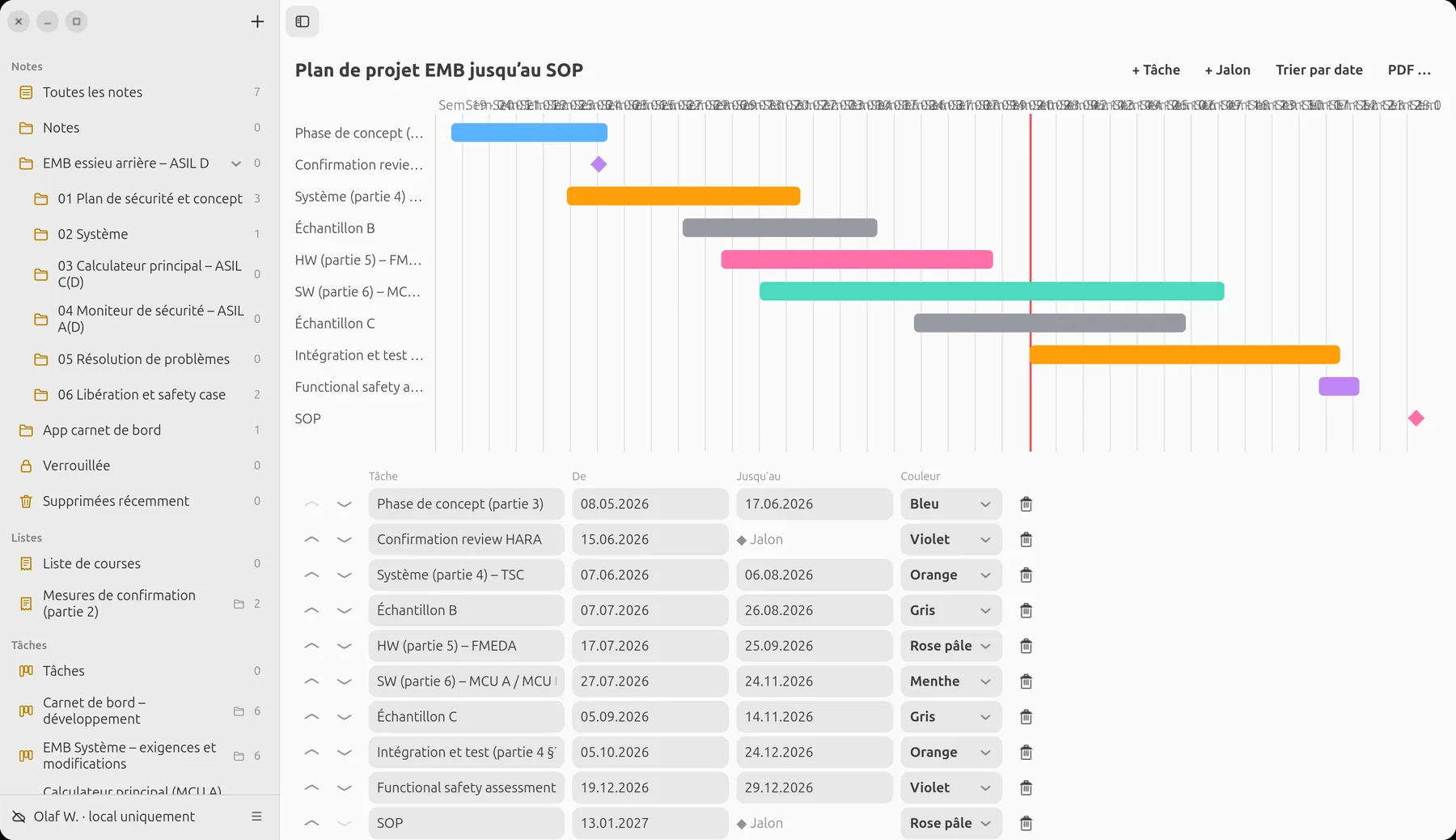Delete the Confirmation review HARA row
This screenshot has height=840, width=1456.
pyautogui.click(x=1026, y=540)
